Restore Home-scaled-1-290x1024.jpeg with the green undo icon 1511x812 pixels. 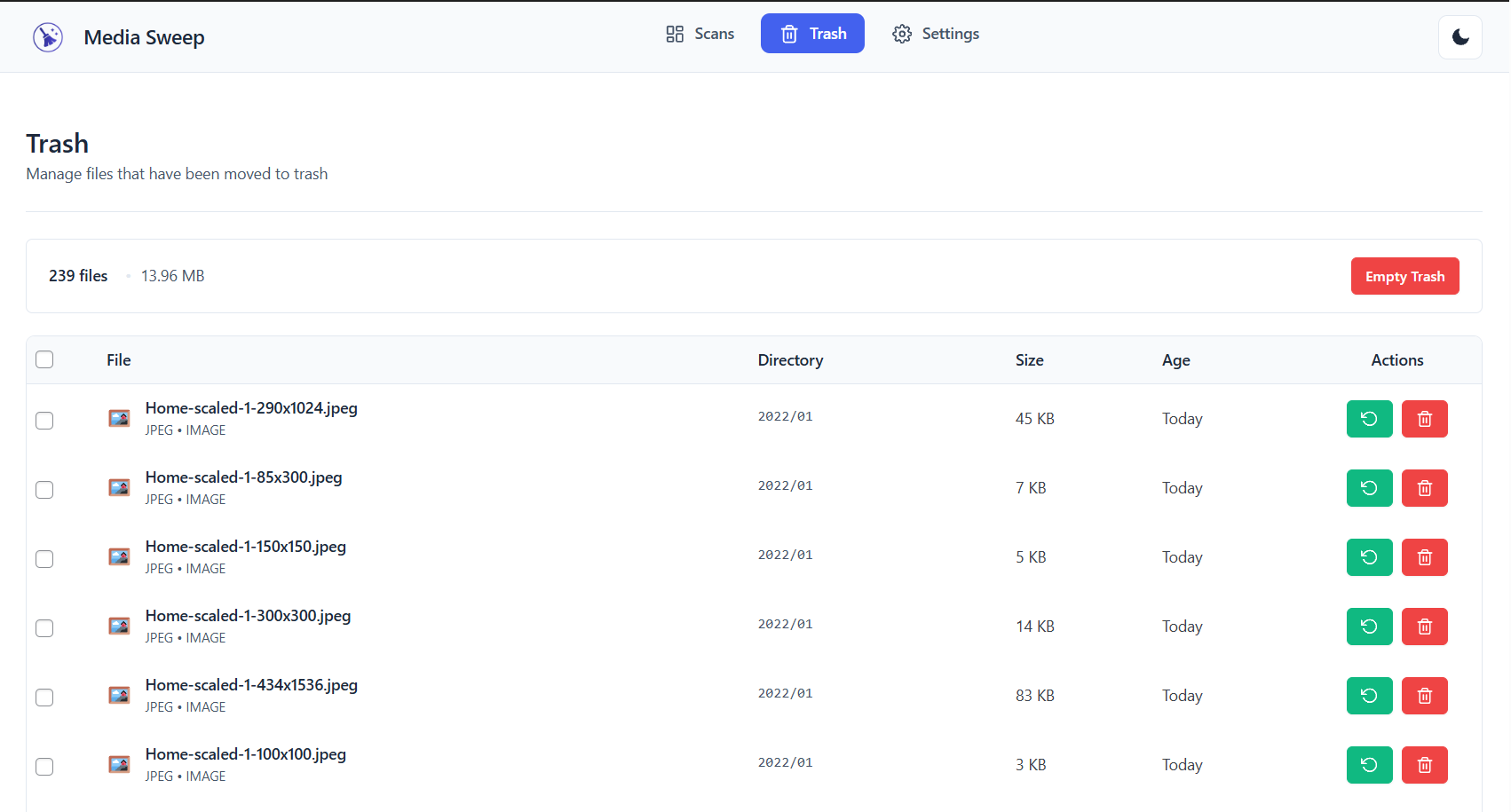click(x=1369, y=418)
